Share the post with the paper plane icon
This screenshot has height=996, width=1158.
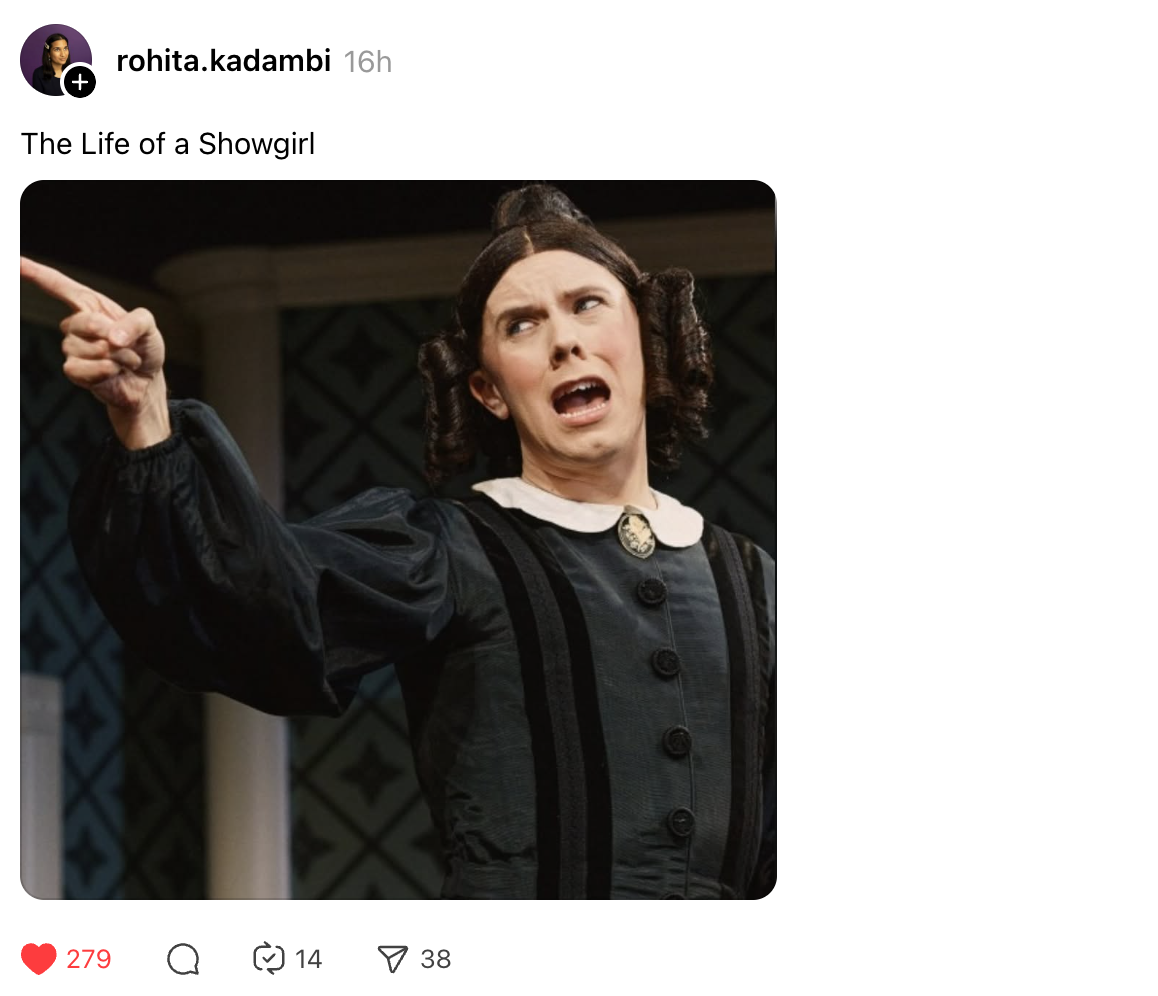(x=392, y=959)
